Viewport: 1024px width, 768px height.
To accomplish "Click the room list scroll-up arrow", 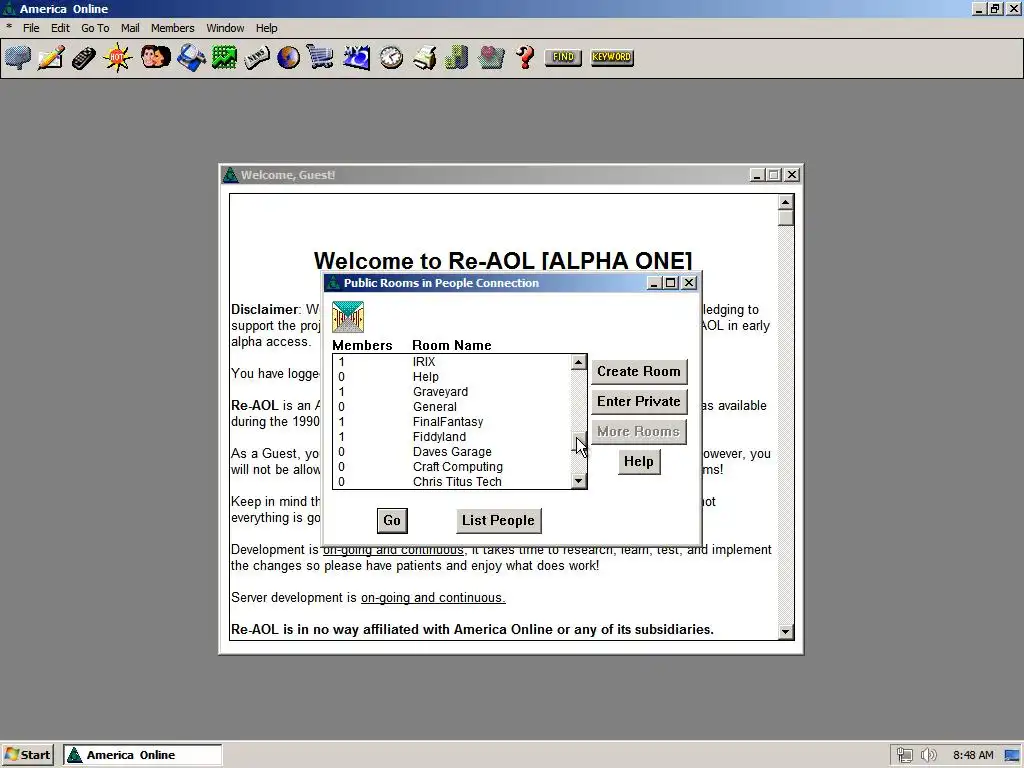I will pyautogui.click(x=579, y=362).
